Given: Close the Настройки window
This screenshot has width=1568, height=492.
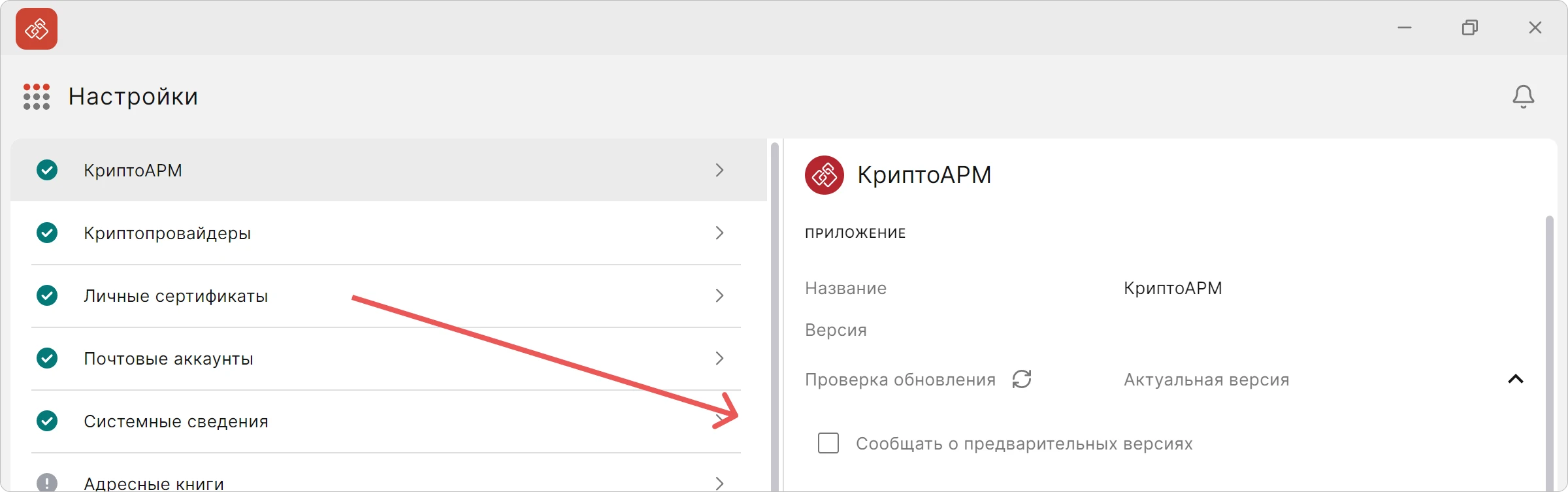Looking at the screenshot, I should [1535, 27].
